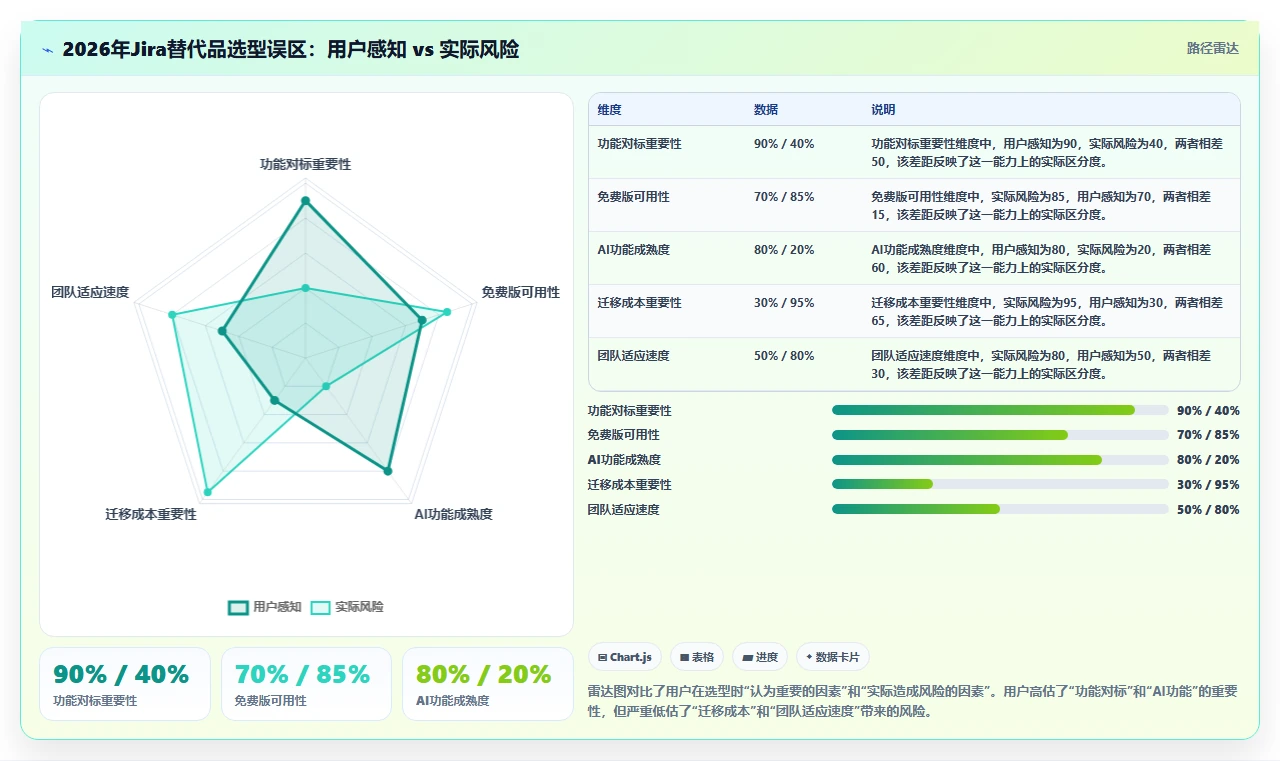Screen dimensions: 1280x761
Task: Click the 功能对标重要性 radar axis label
Action: click(x=305, y=164)
